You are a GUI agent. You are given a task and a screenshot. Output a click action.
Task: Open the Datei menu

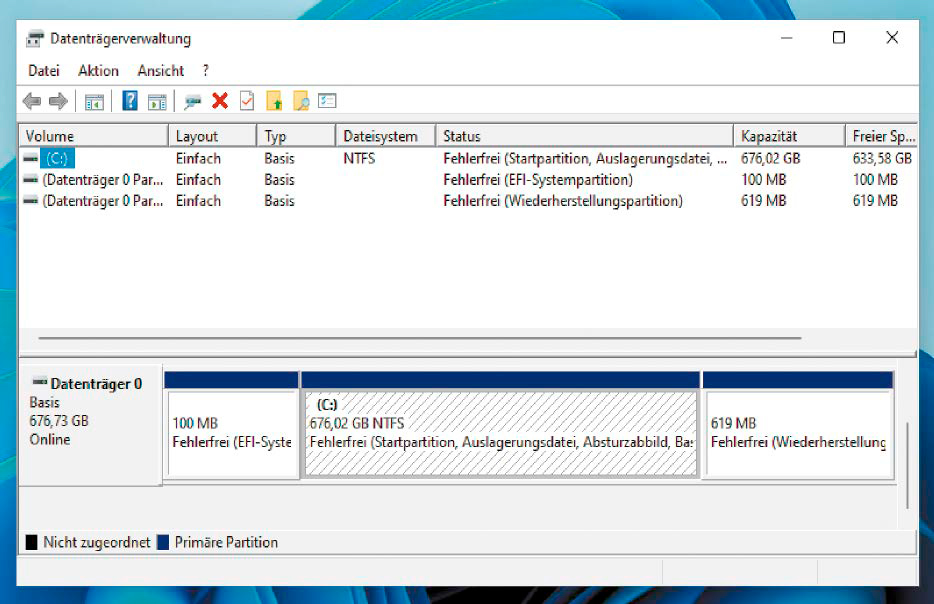[x=44, y=71]
